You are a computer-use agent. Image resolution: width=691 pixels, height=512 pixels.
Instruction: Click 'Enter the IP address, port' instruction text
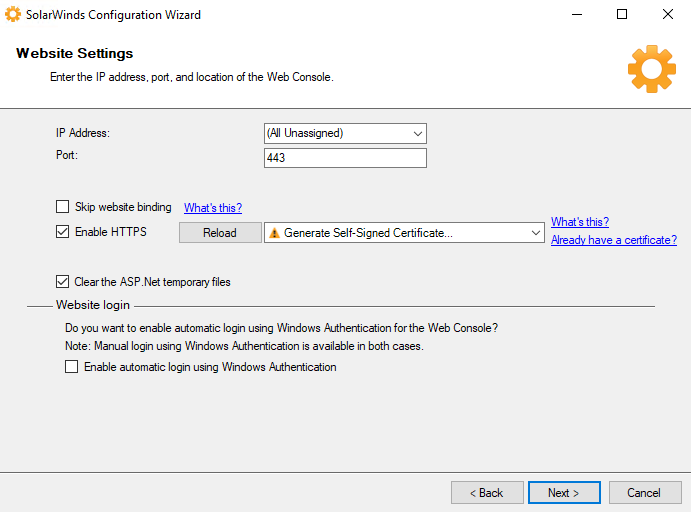pos(192,77)
